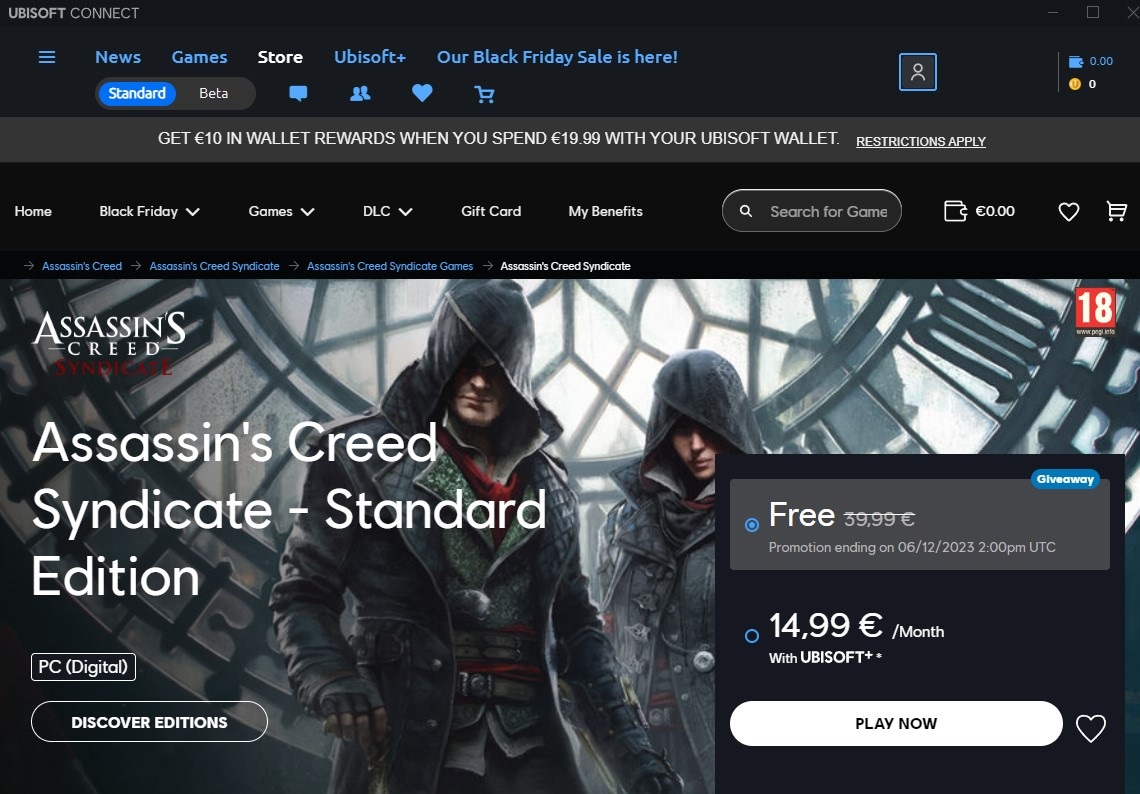Open the chat messages icon
This screenshot has width=1140, height=794.
tap(298, 93)
